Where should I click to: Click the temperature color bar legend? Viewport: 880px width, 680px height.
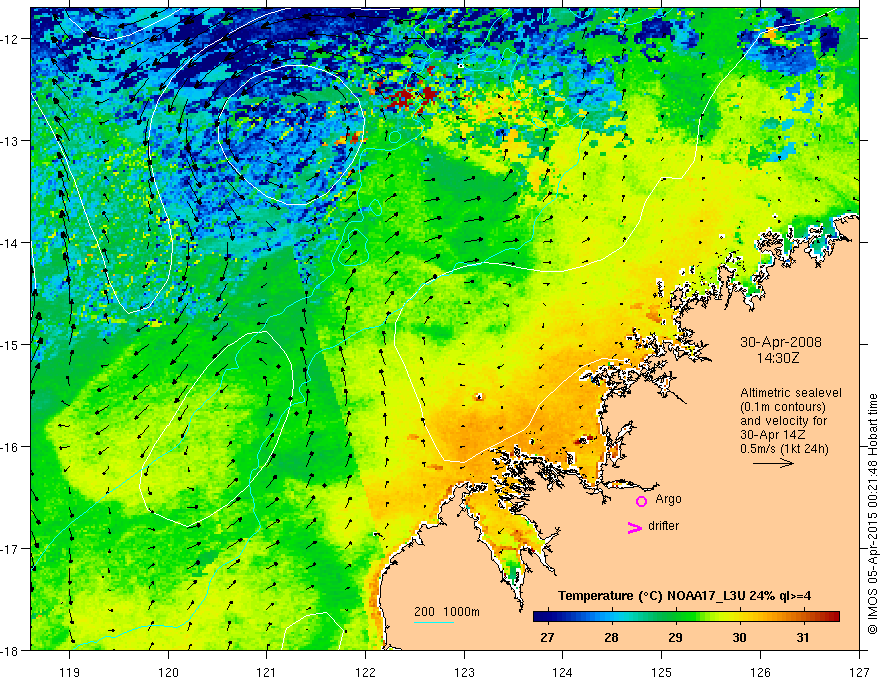[x=686, y=617]
